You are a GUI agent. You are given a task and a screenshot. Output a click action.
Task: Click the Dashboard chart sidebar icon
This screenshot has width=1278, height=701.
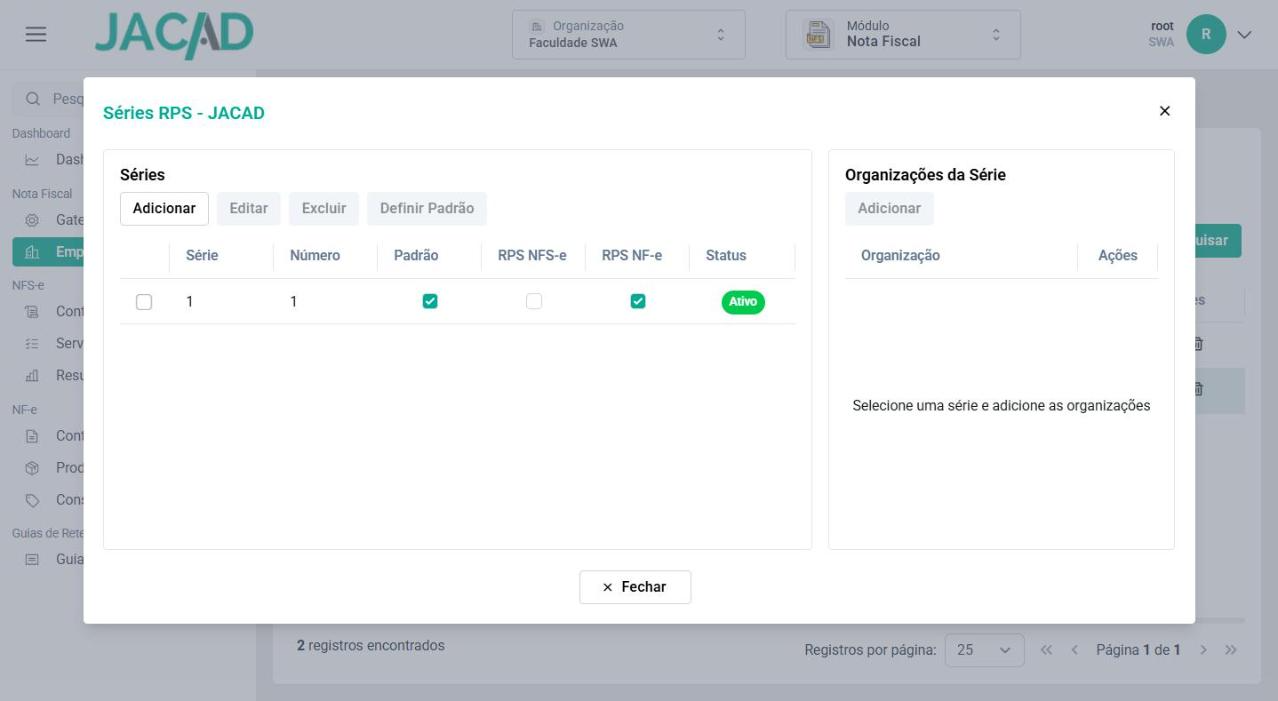click(x=32, y=160)
